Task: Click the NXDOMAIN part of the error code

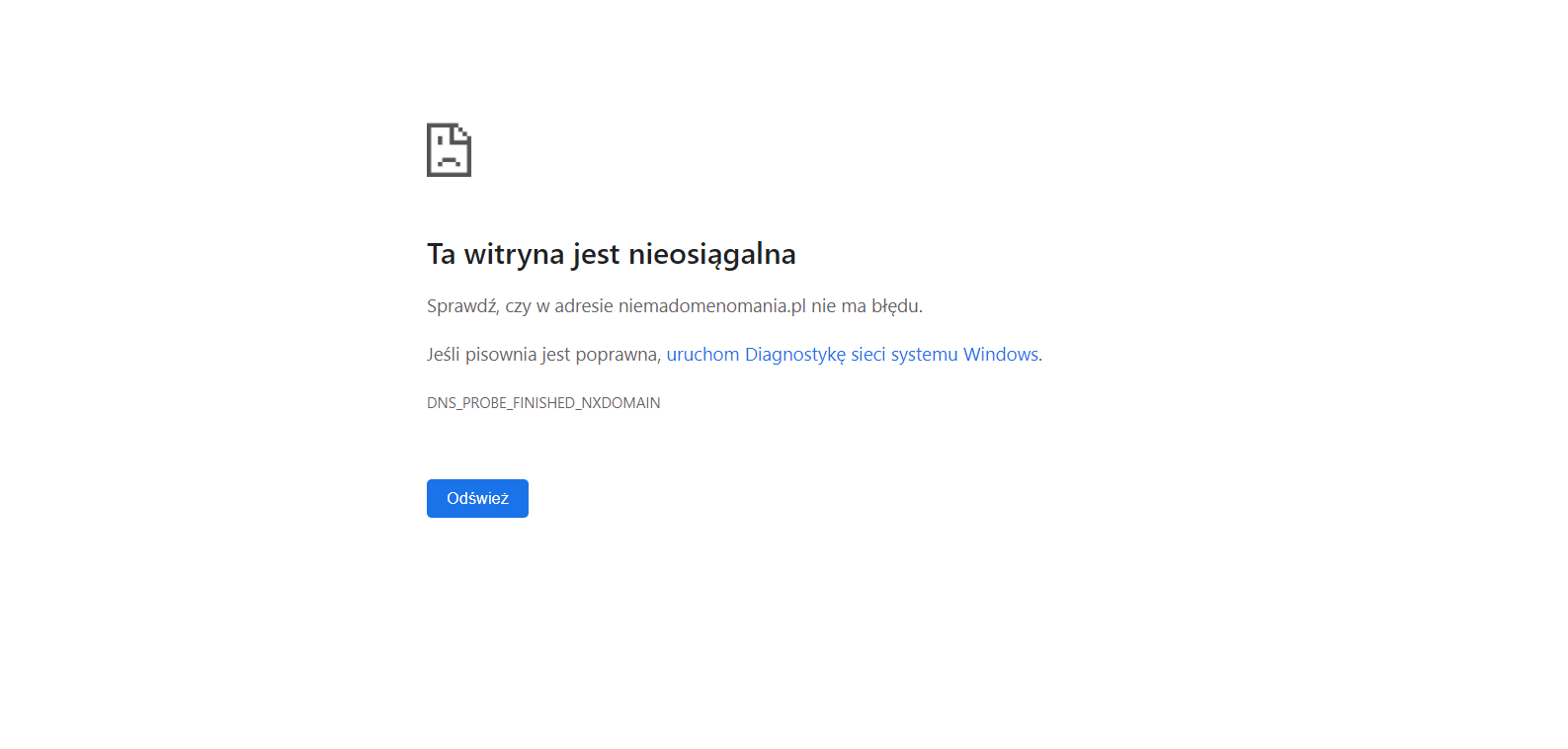Action: pyautogui.click(x=620, y=403)
